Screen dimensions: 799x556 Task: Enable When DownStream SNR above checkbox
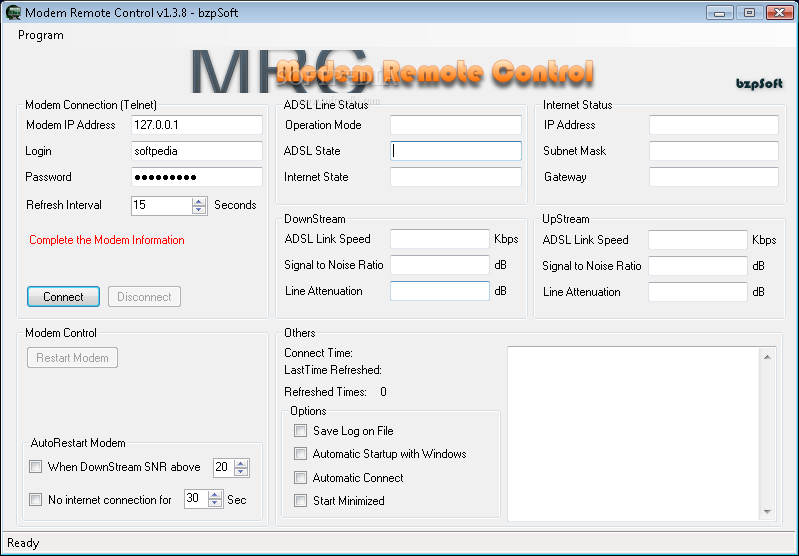point(35,467)
